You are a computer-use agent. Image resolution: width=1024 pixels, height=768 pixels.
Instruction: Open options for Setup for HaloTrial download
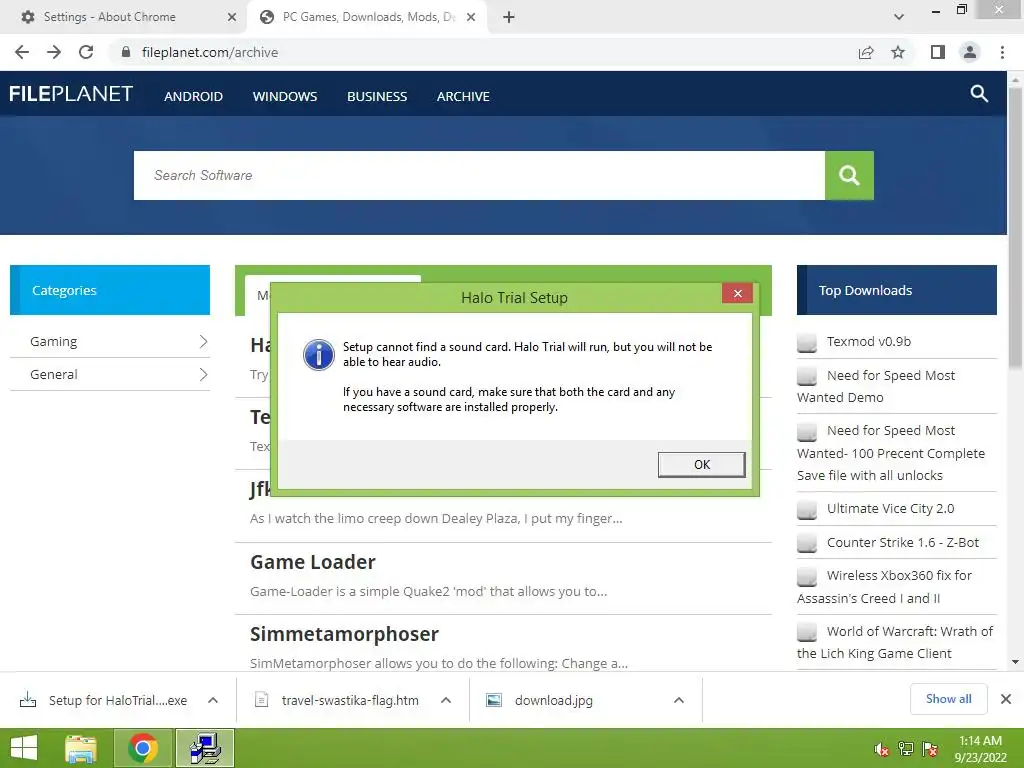tap(213, 700)
